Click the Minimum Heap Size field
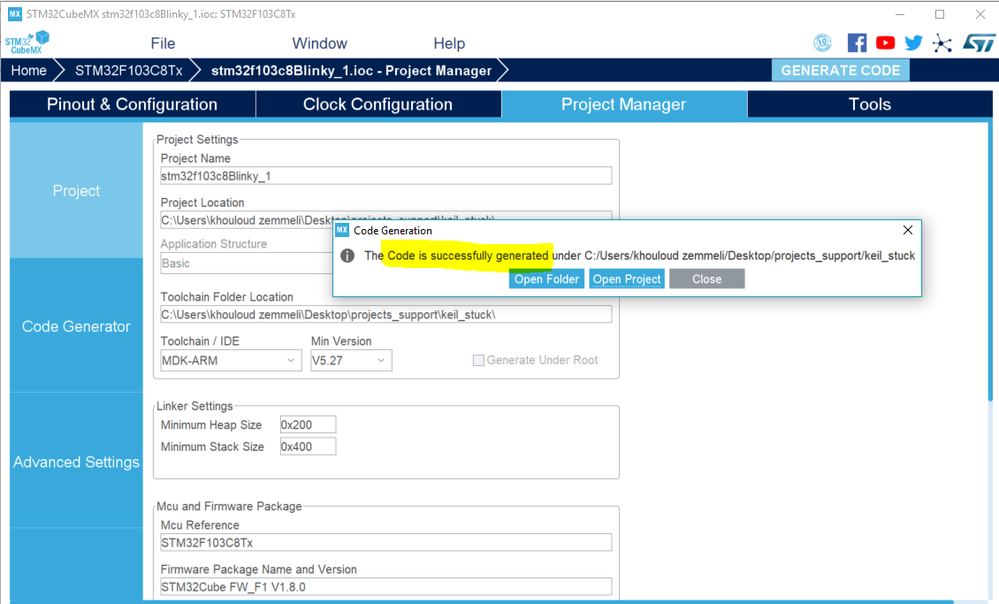999x604 pixels. [308, 425]
